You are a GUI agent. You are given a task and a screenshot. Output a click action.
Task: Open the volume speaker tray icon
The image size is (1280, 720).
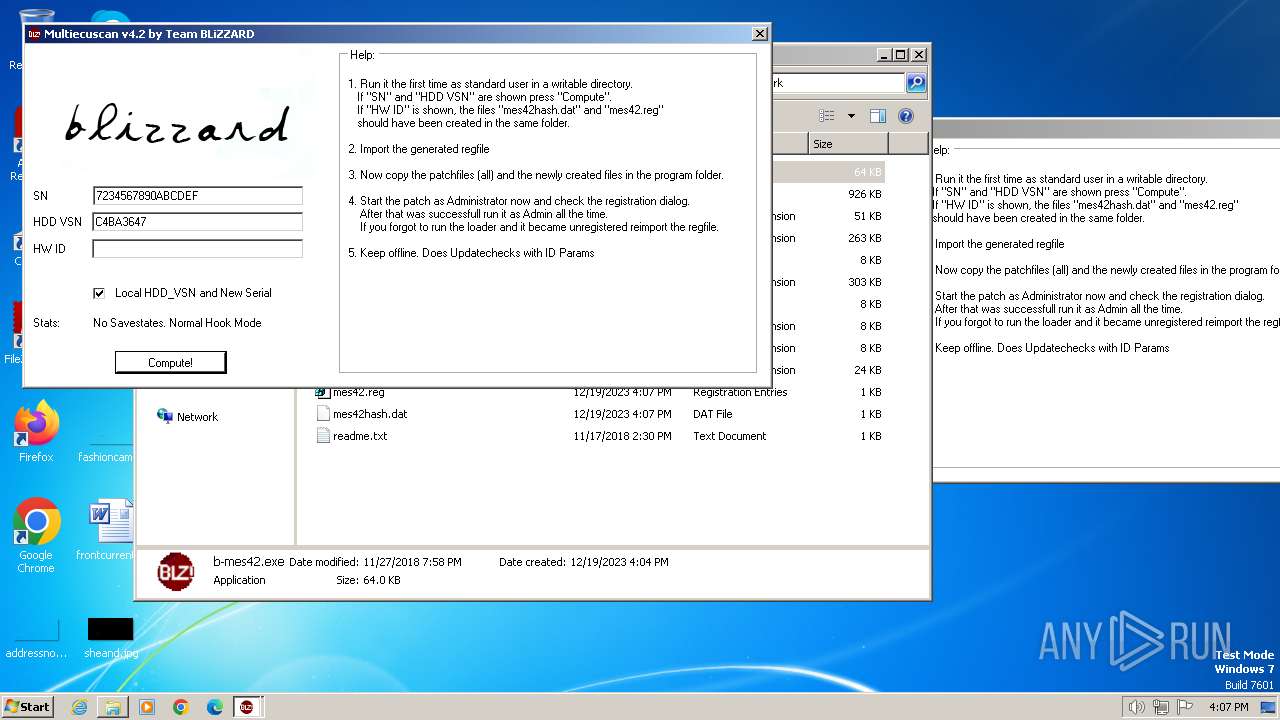[x=1136, y=707]
